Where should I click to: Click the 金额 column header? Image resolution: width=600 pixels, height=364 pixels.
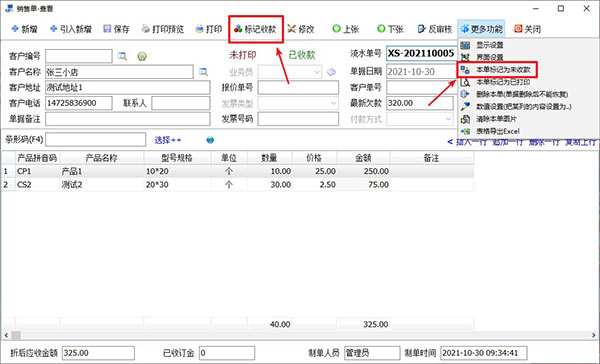[x=364, y=158]
